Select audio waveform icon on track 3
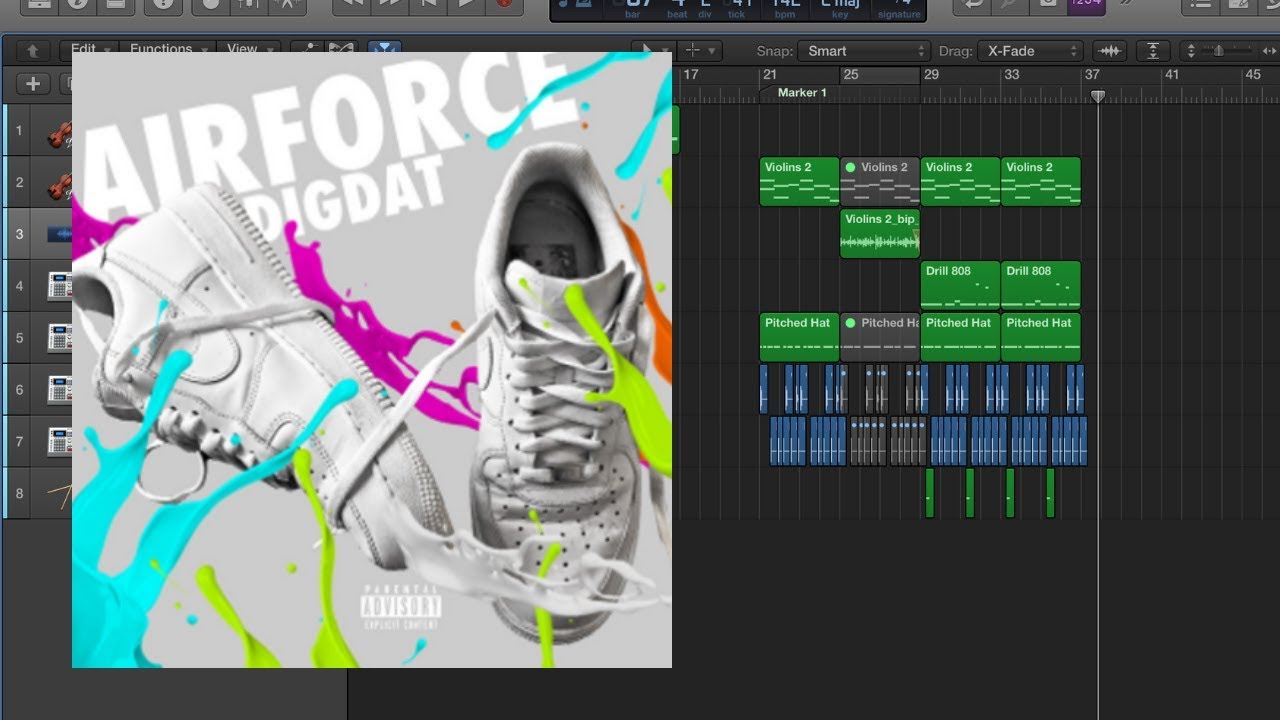Viewport: 1280px width, 720px height. [x=59, y=235]
